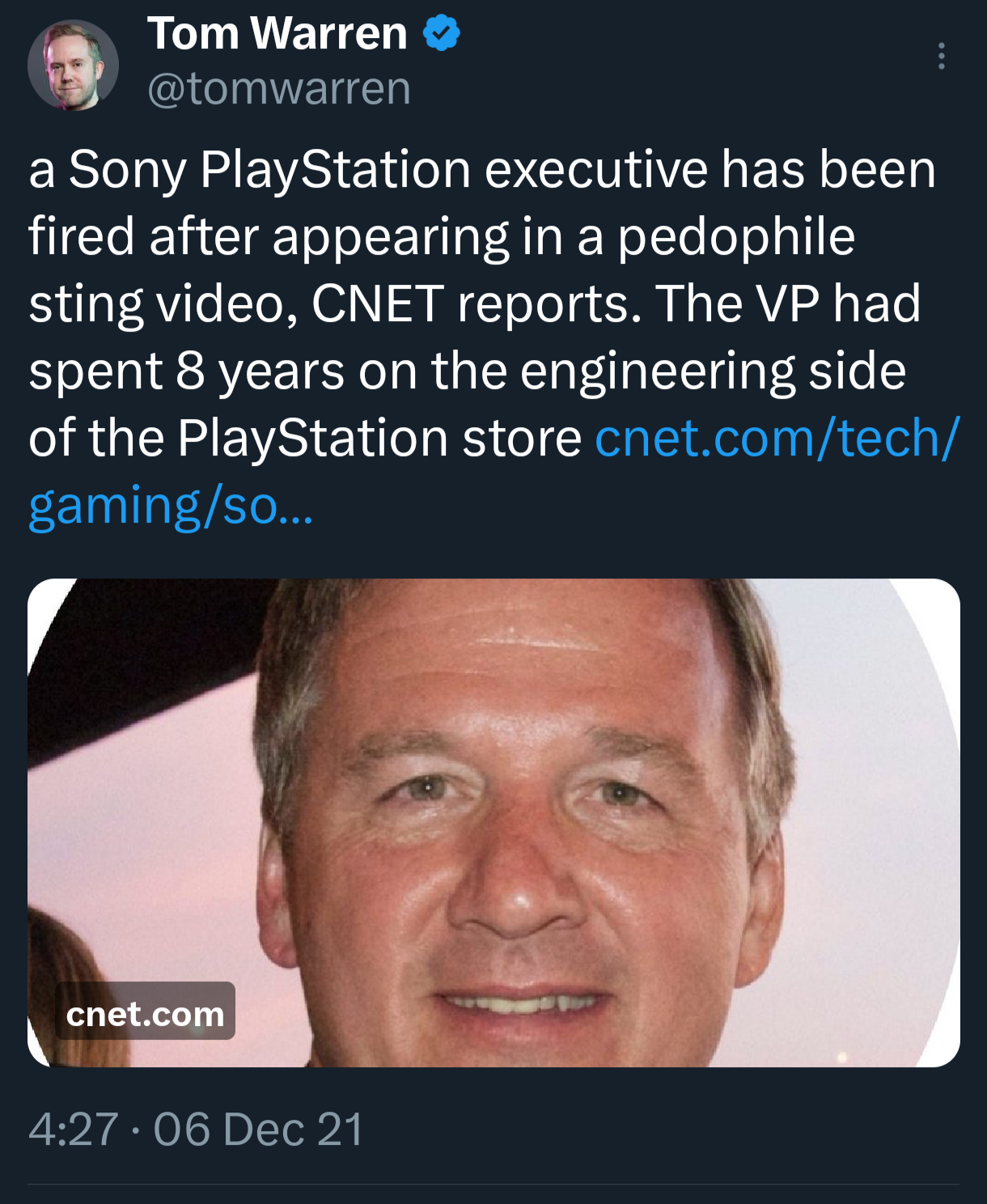
Task: Click the blue verified checkmark badge
Action: click(442, 33)
